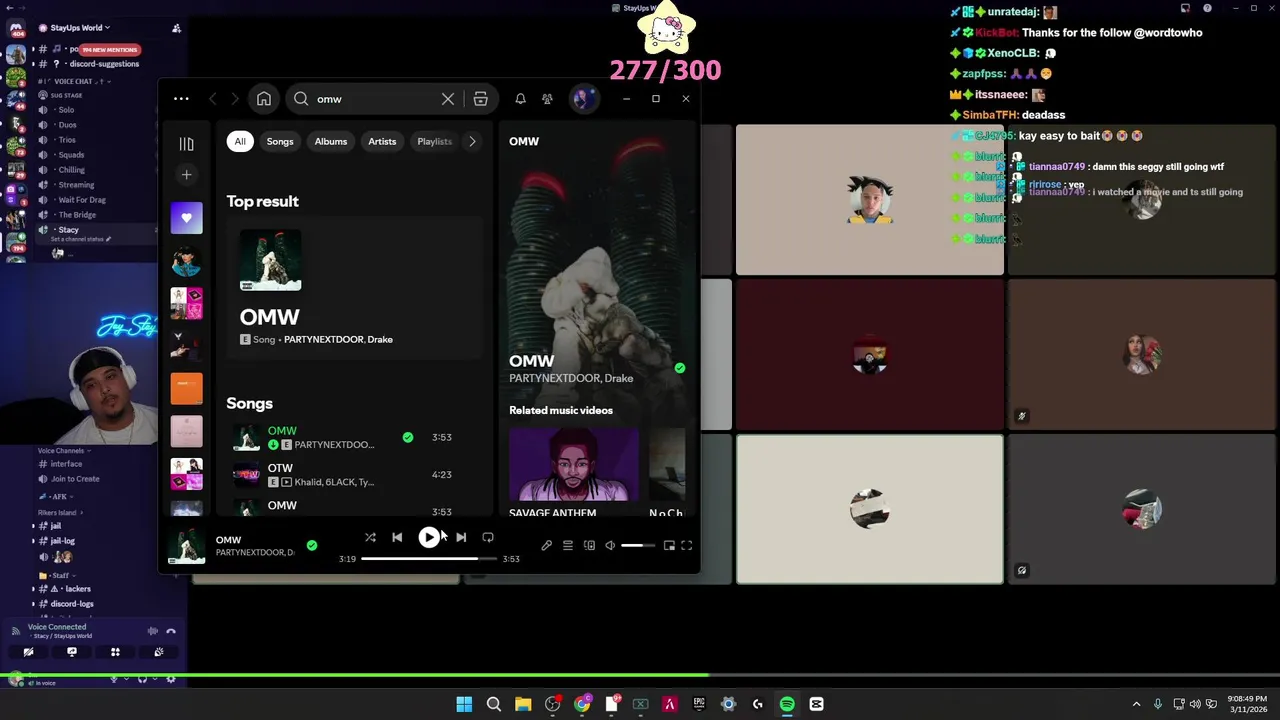Navigate back in Spotify
The width and height of the screenshot is (1280, 720).
212,99
